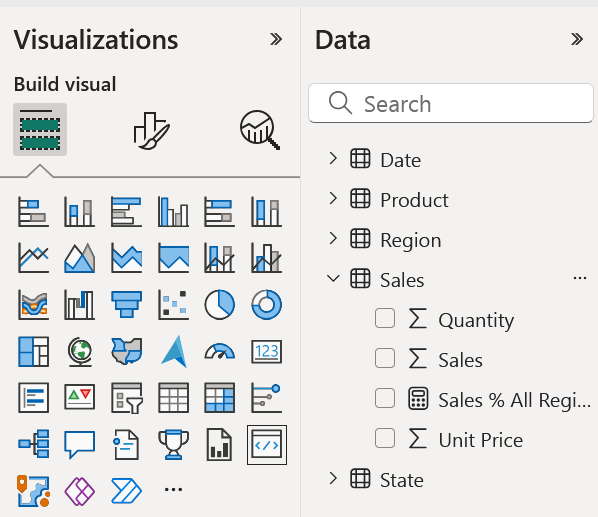Open more options for Sales table
Viewport: 598px width, 517px height.
580,278
